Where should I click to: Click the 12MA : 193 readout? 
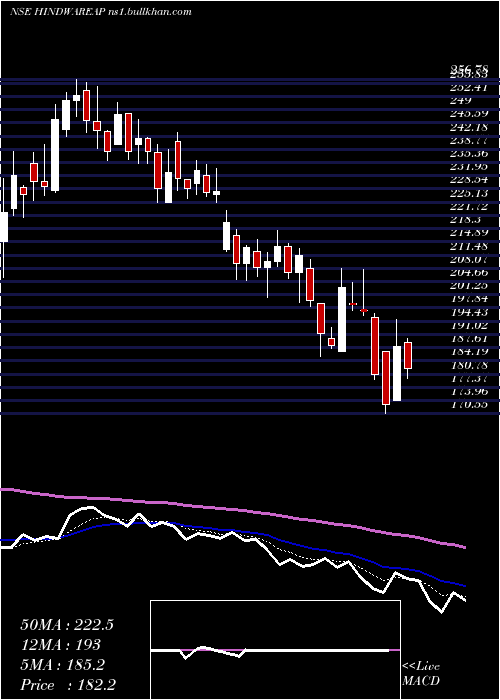pos(60,645)
